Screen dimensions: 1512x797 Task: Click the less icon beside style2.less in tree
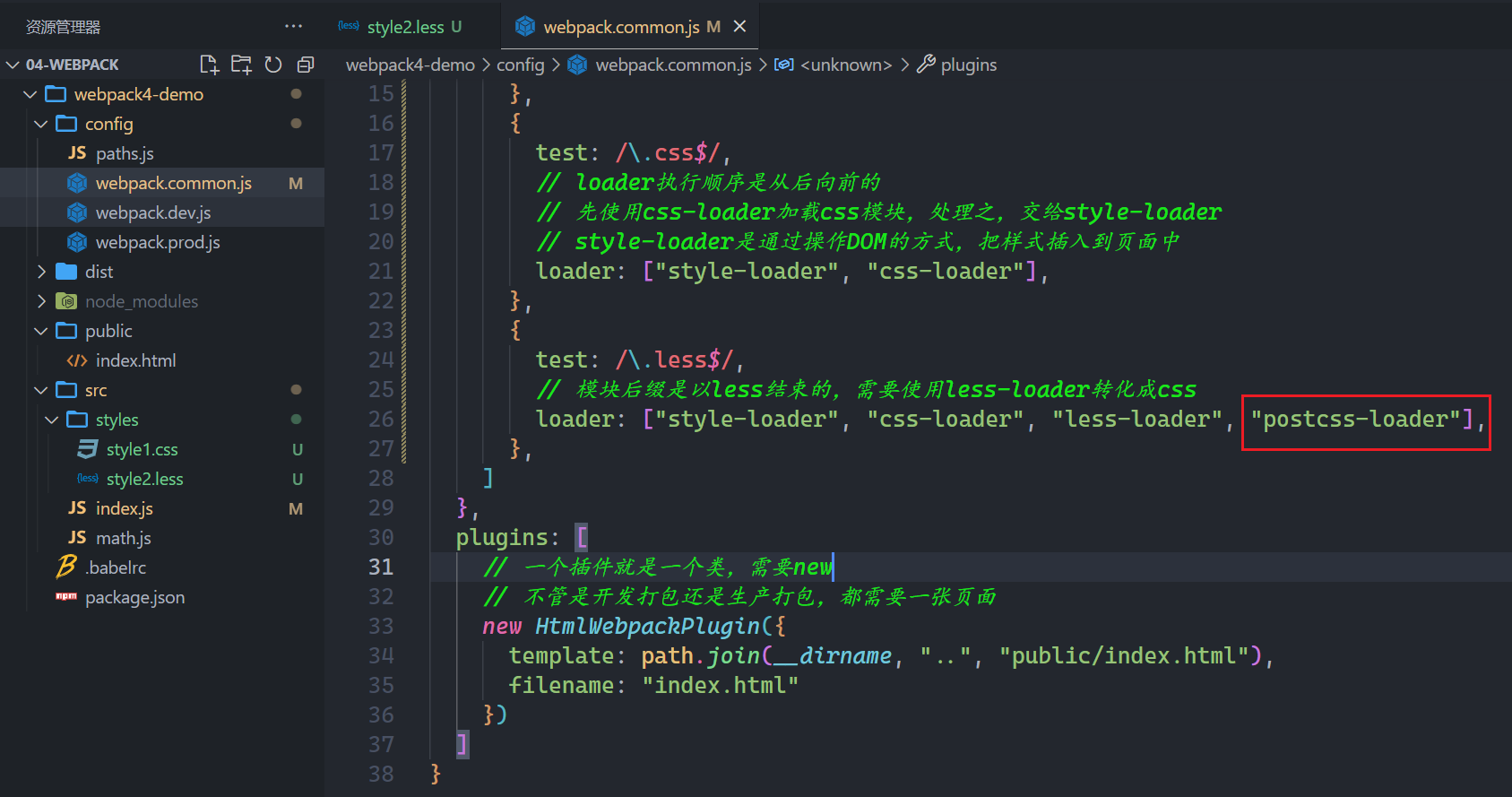pos(88,479)
